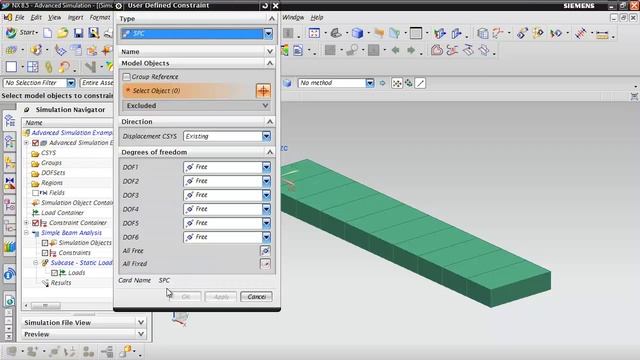Click the back arrow toolbar icon

click(395, 50)
